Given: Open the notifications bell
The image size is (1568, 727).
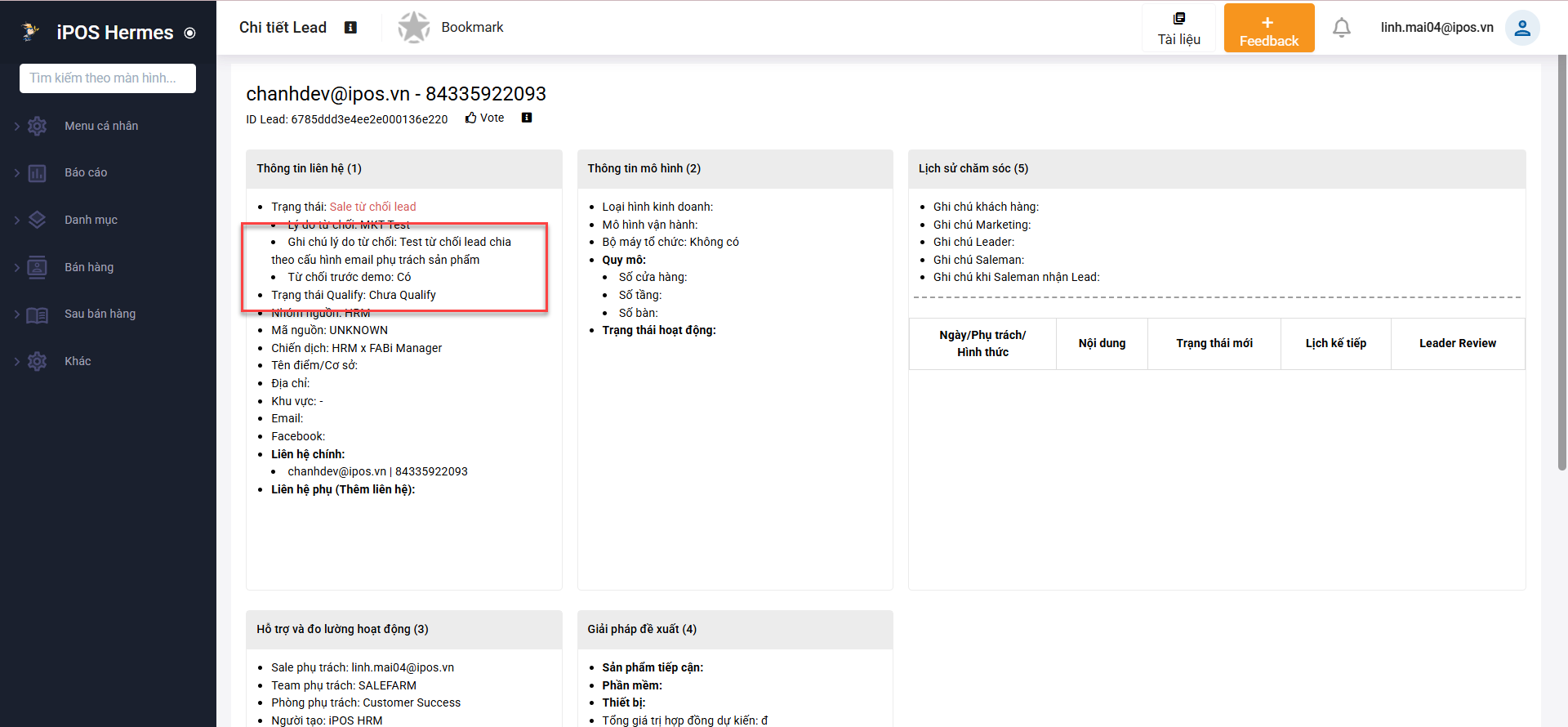Looking at the screenshot, I should 1342,28.
